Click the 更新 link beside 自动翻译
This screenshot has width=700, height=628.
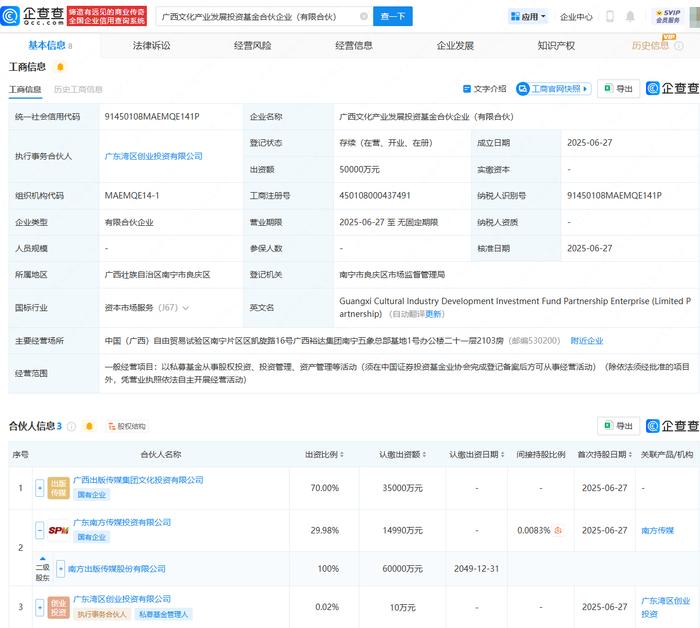coord(433,314)
